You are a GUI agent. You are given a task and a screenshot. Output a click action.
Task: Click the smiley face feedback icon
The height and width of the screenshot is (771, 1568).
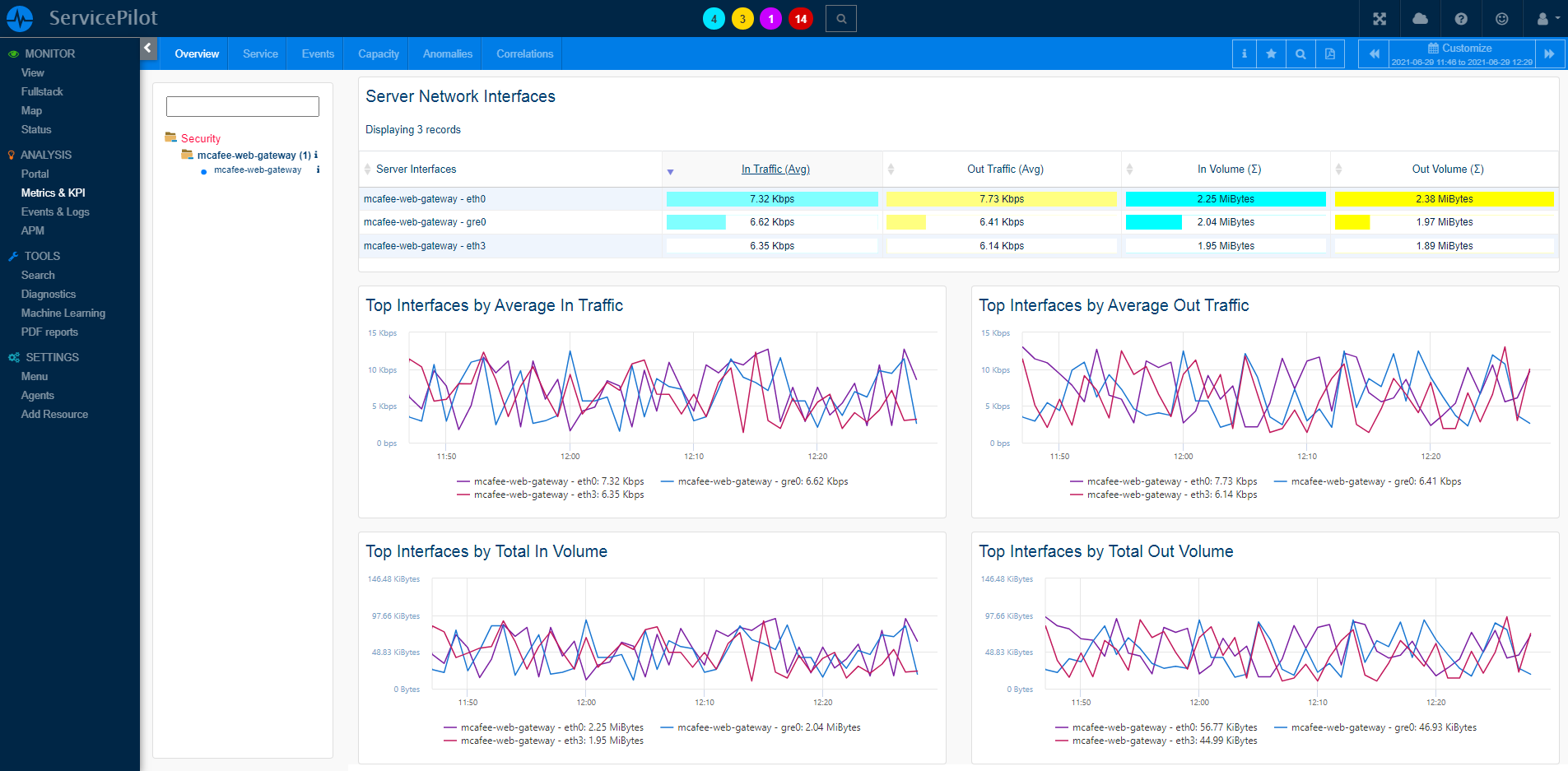tap(1502, 19)
